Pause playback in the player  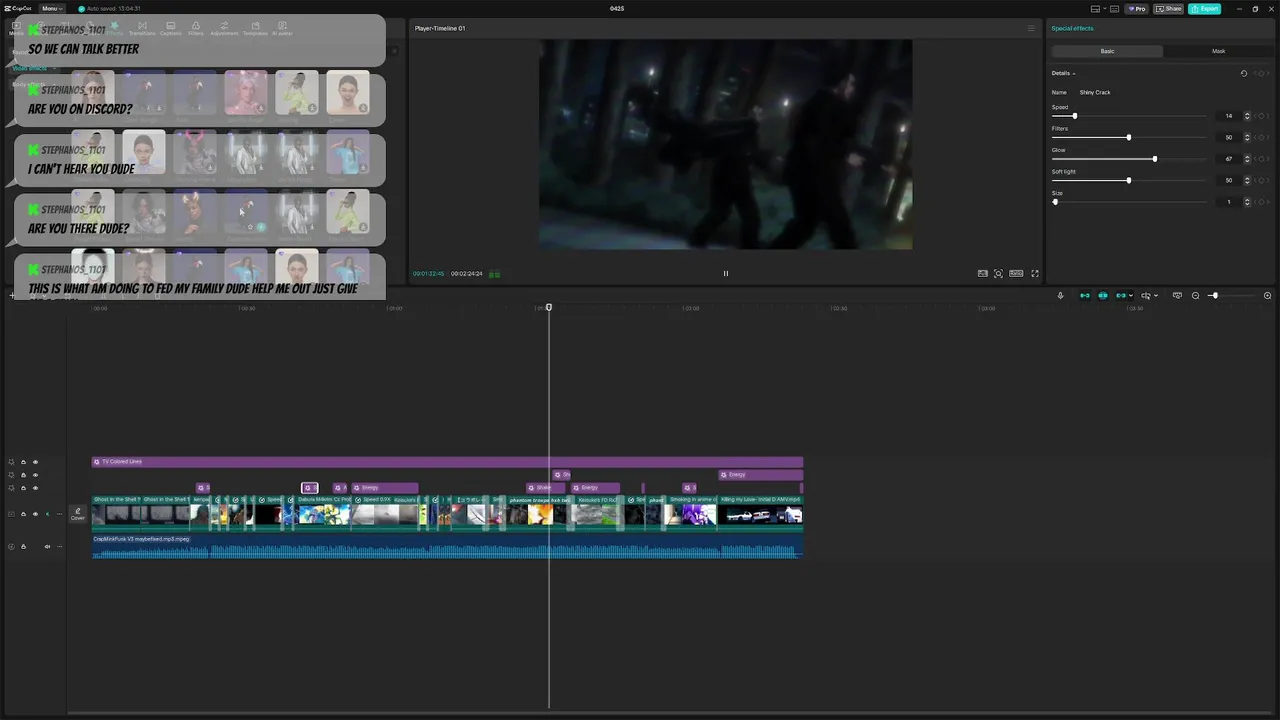point(726,273)
